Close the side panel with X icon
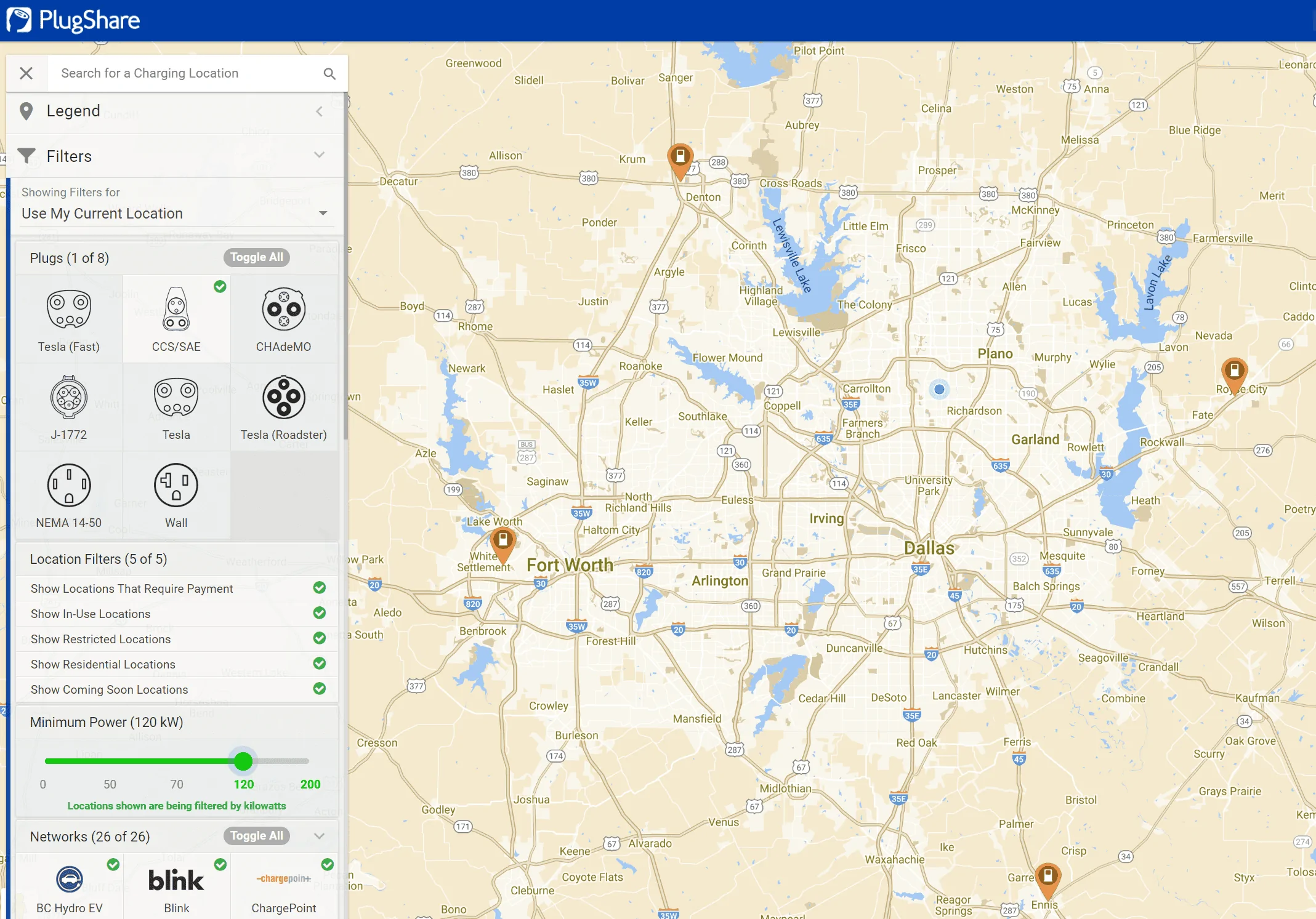The height and width of the screenshot is (919, 1316). click(26, 73)
